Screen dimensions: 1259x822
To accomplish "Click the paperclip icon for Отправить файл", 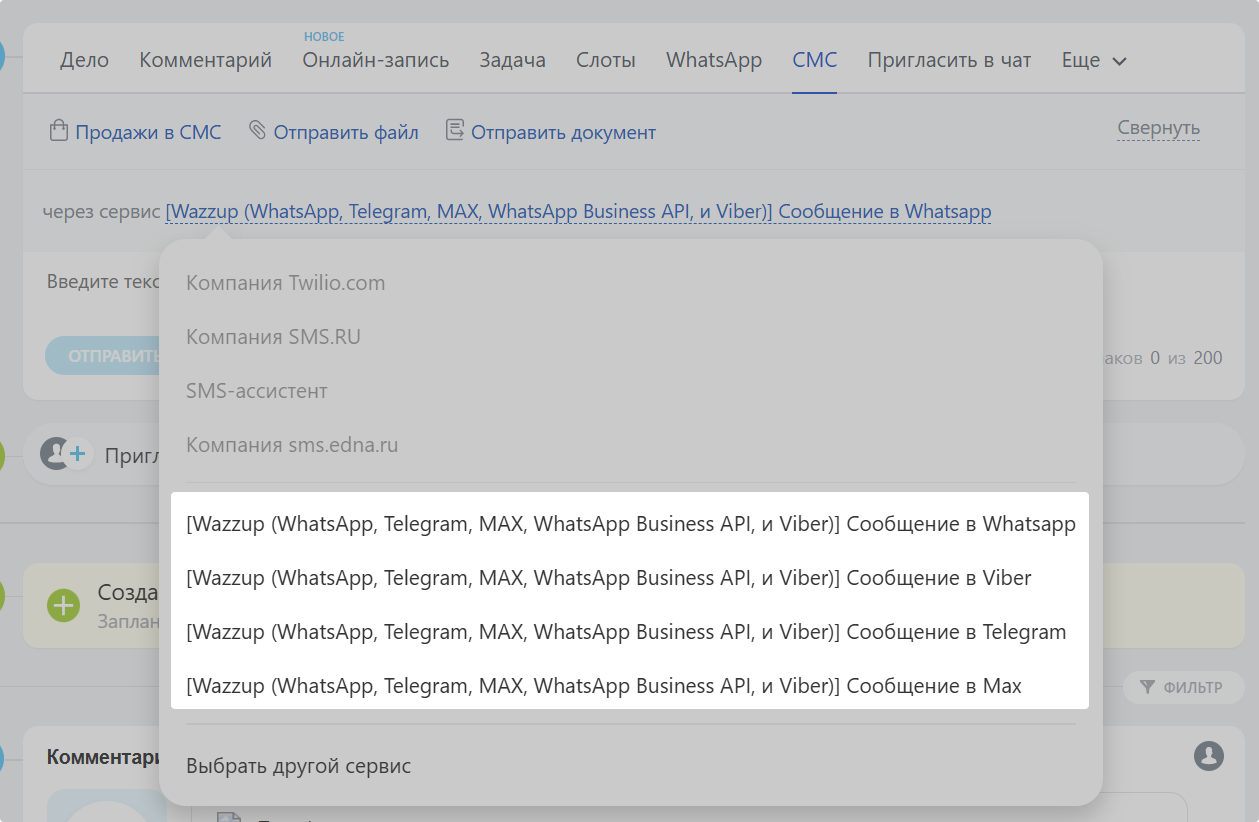I will 257,131.
